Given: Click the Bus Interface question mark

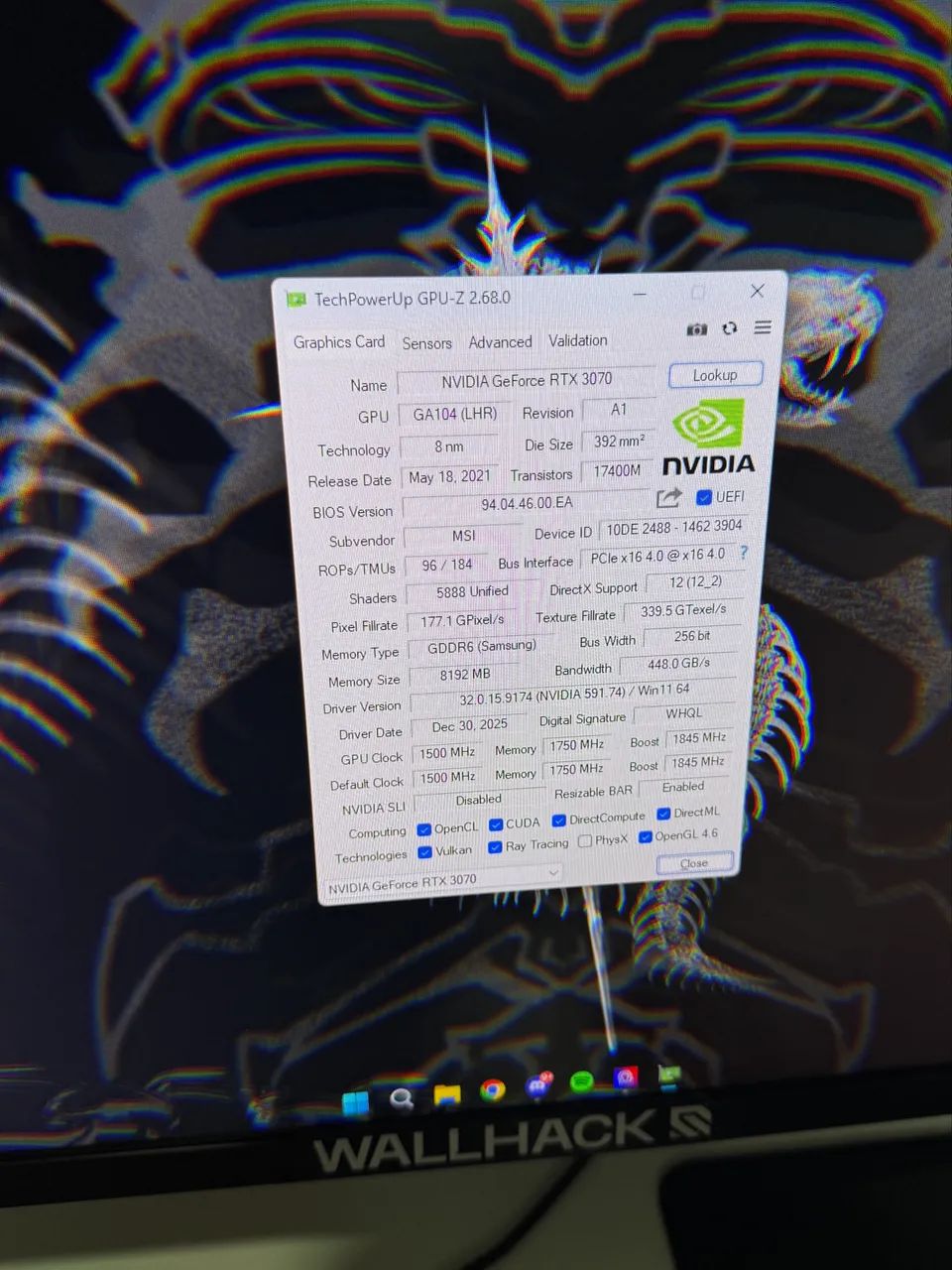Looking at the screenshot, I should coord(744,553).
